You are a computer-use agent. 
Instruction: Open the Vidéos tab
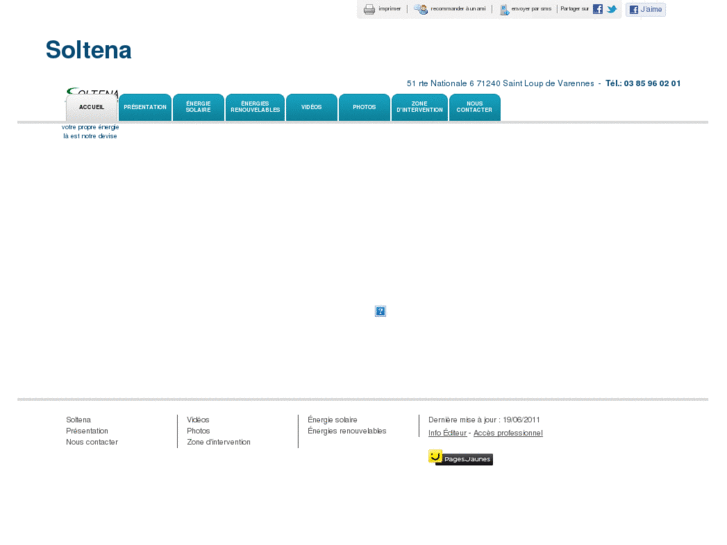point(312,107)
